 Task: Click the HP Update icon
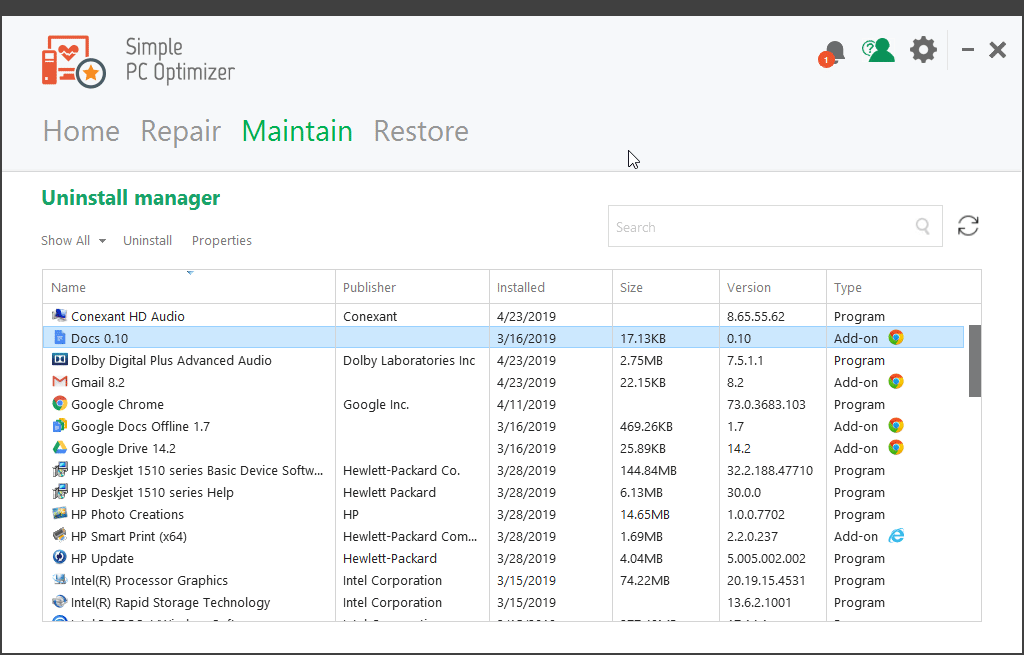pyautogui.click(x=59, y=557)
